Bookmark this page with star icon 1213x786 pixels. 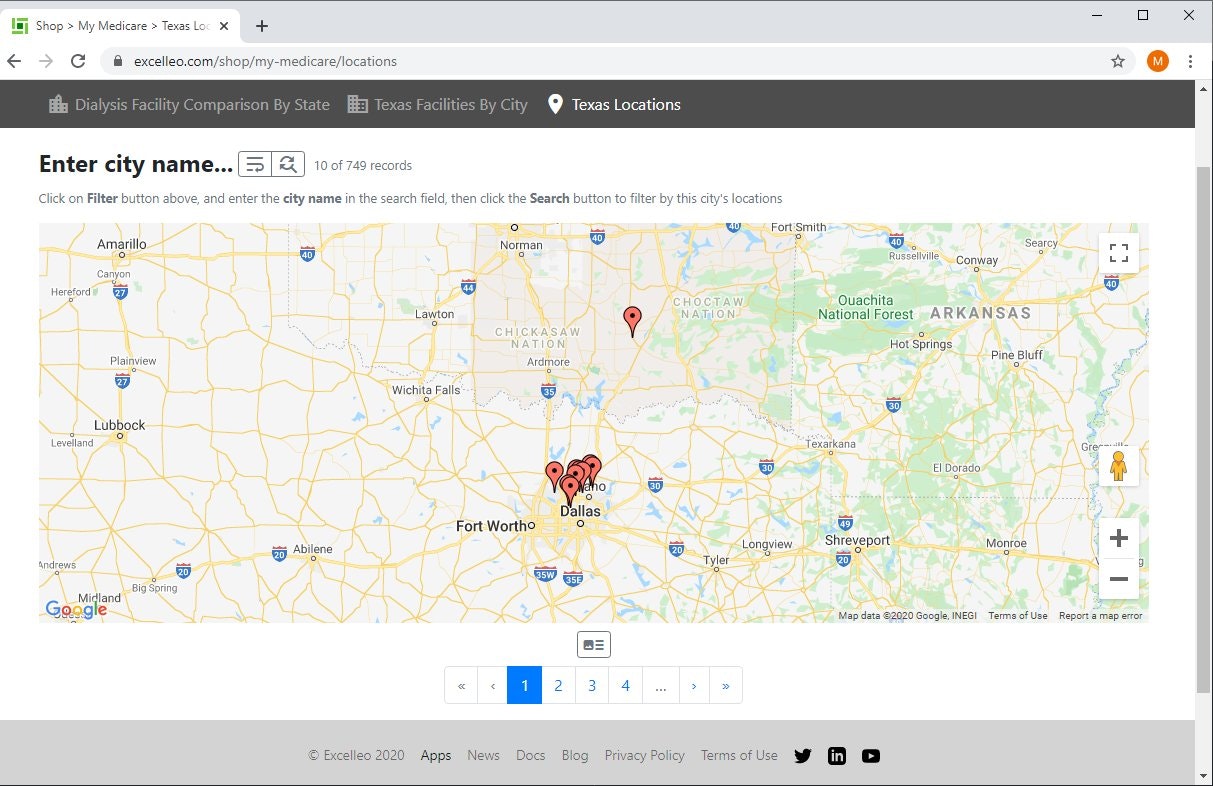1118,61
